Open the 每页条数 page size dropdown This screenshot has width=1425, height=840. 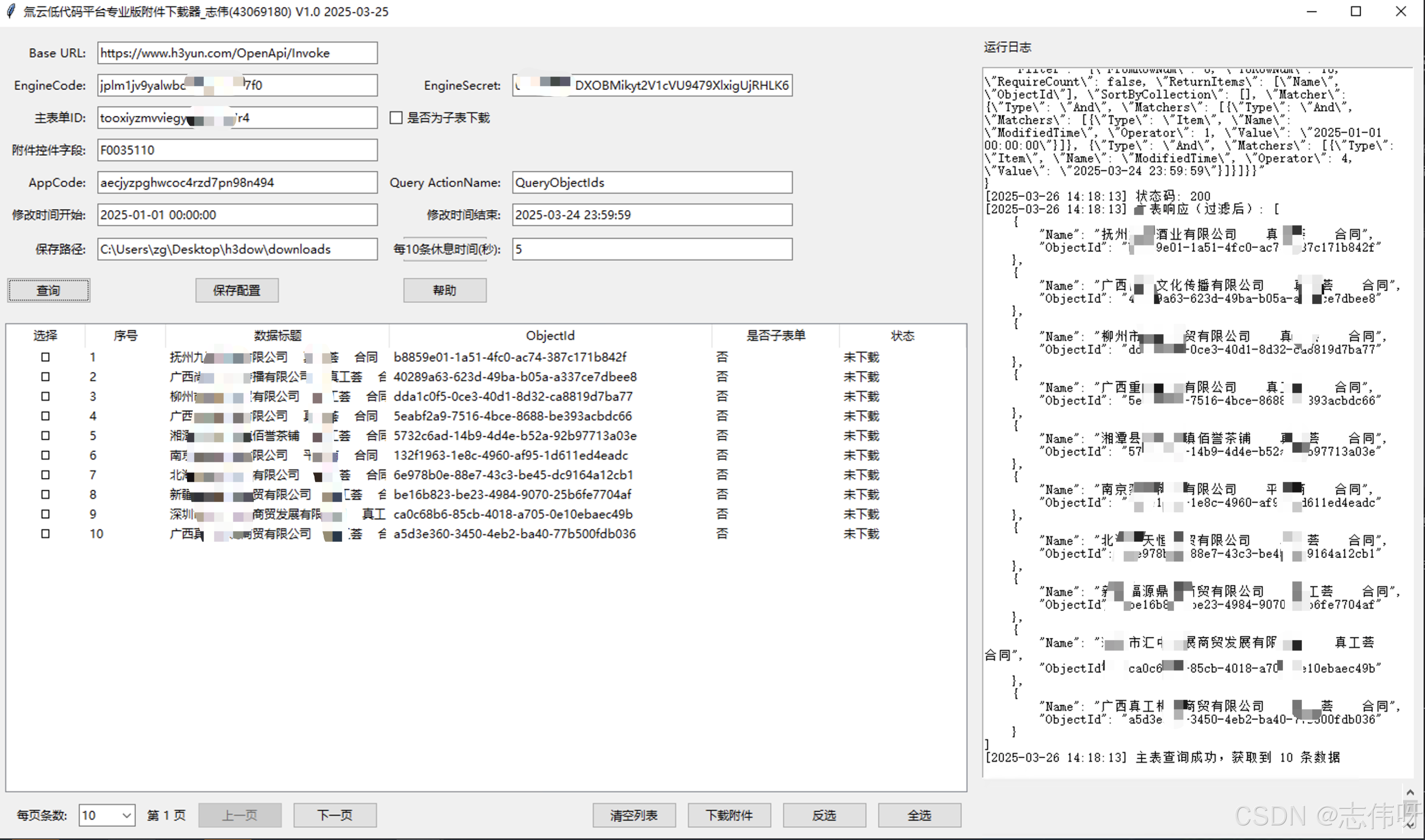[127, 816]
